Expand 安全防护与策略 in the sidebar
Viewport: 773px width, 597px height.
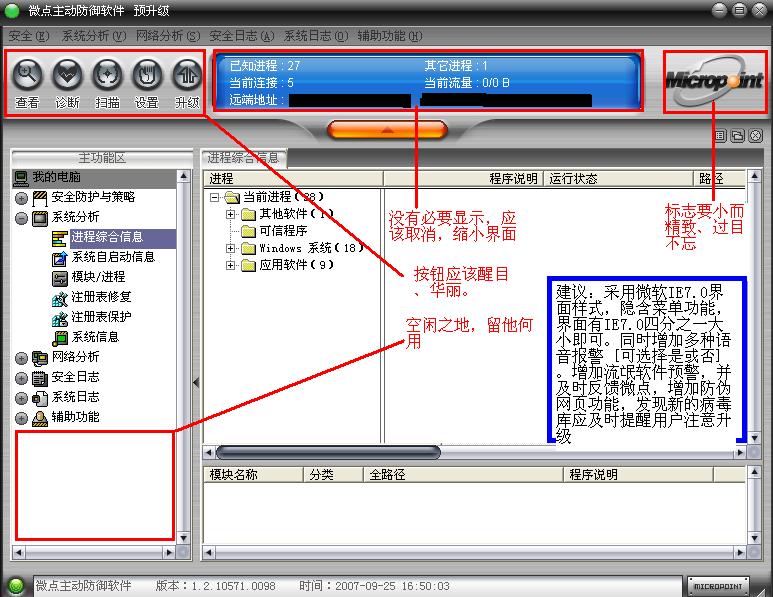pyautogui.click(x=21, y=197)
